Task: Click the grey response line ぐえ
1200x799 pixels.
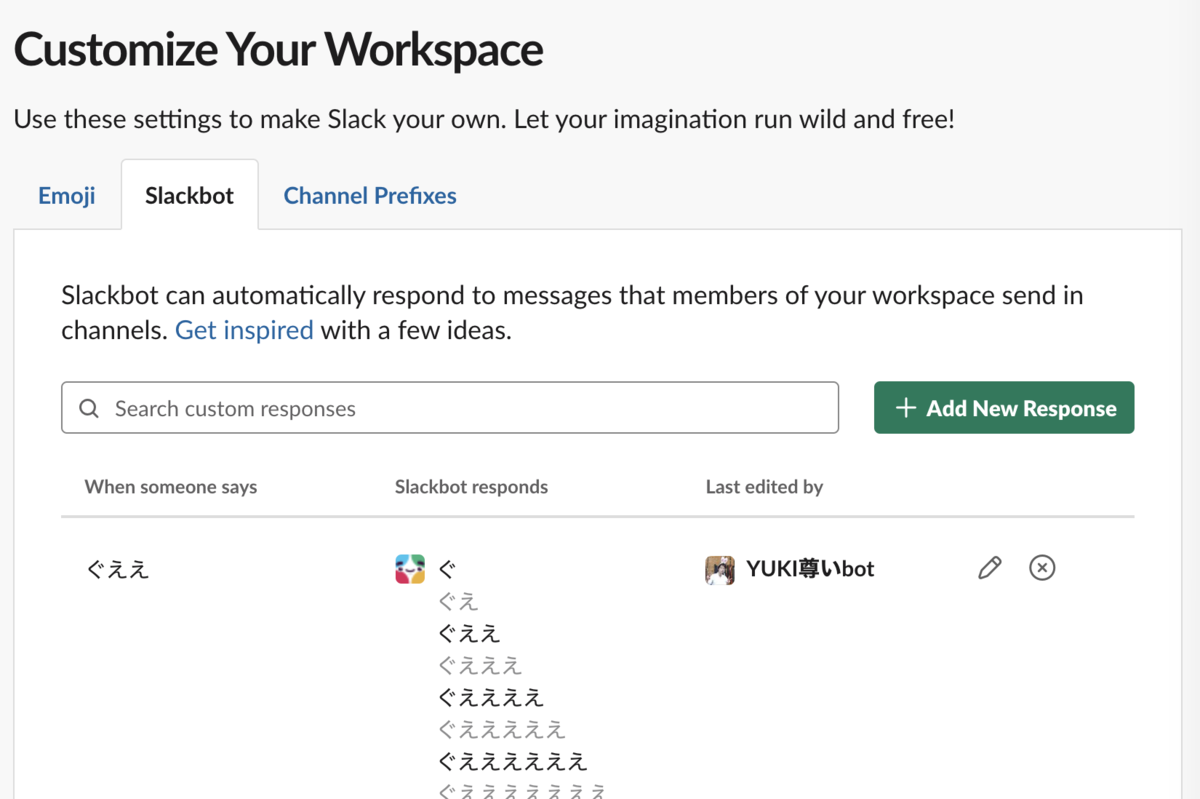Action: 459,601
